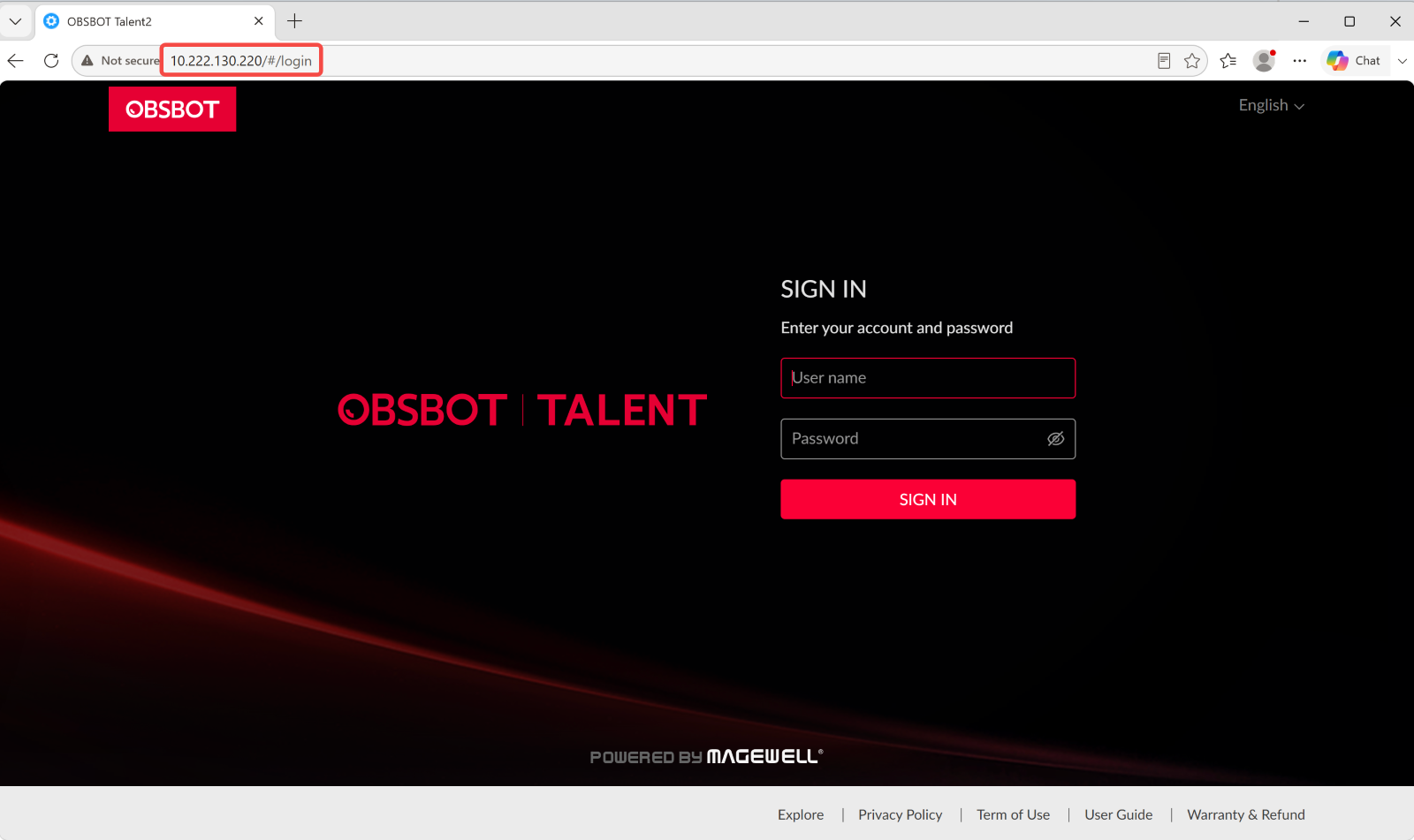Open the Warranty & Refund link
Viewport: 1414px width, 840px height.
1245,814
